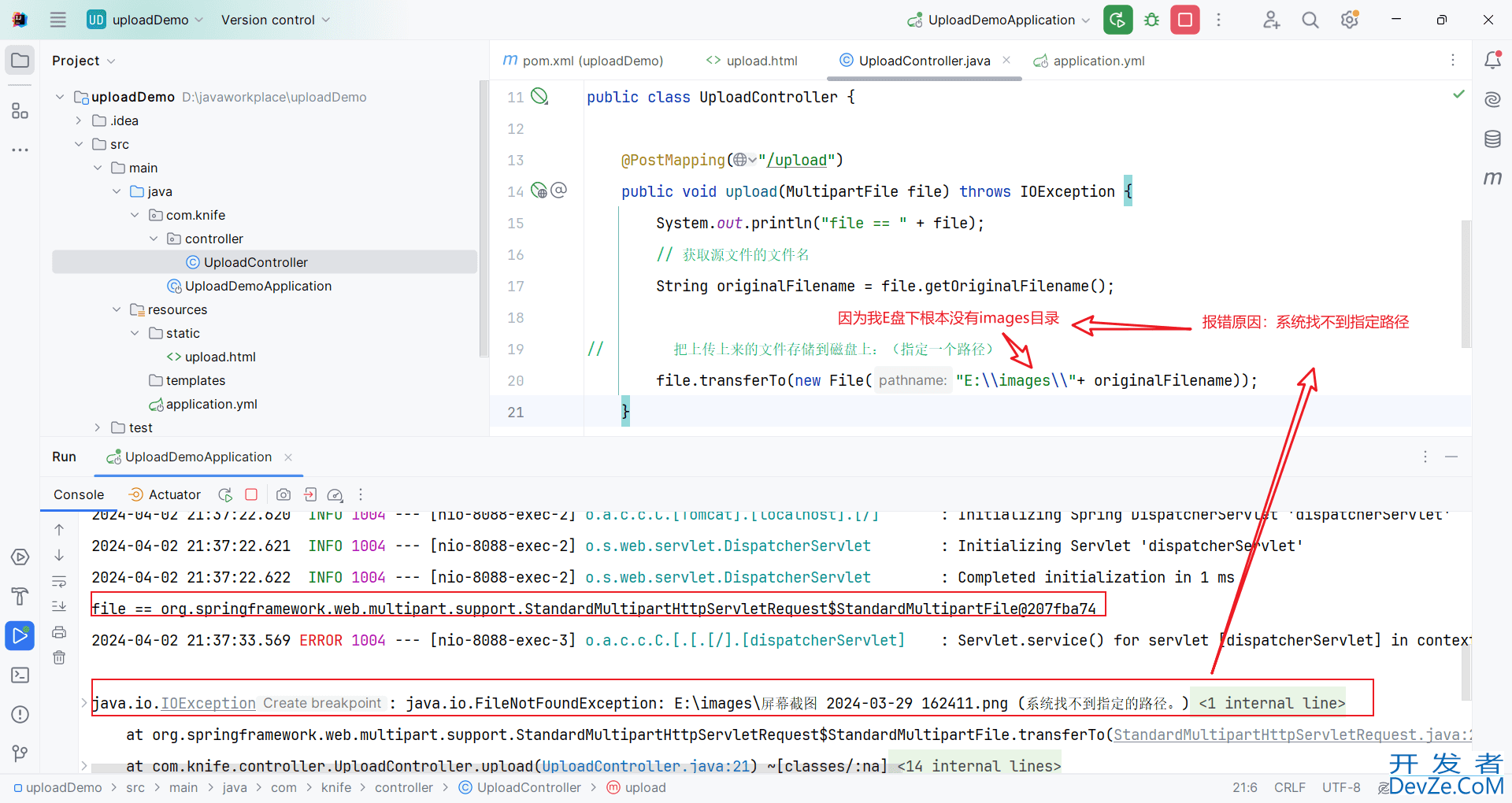
Task: Open the Code With Me icon
Action: pos(1271,20)
